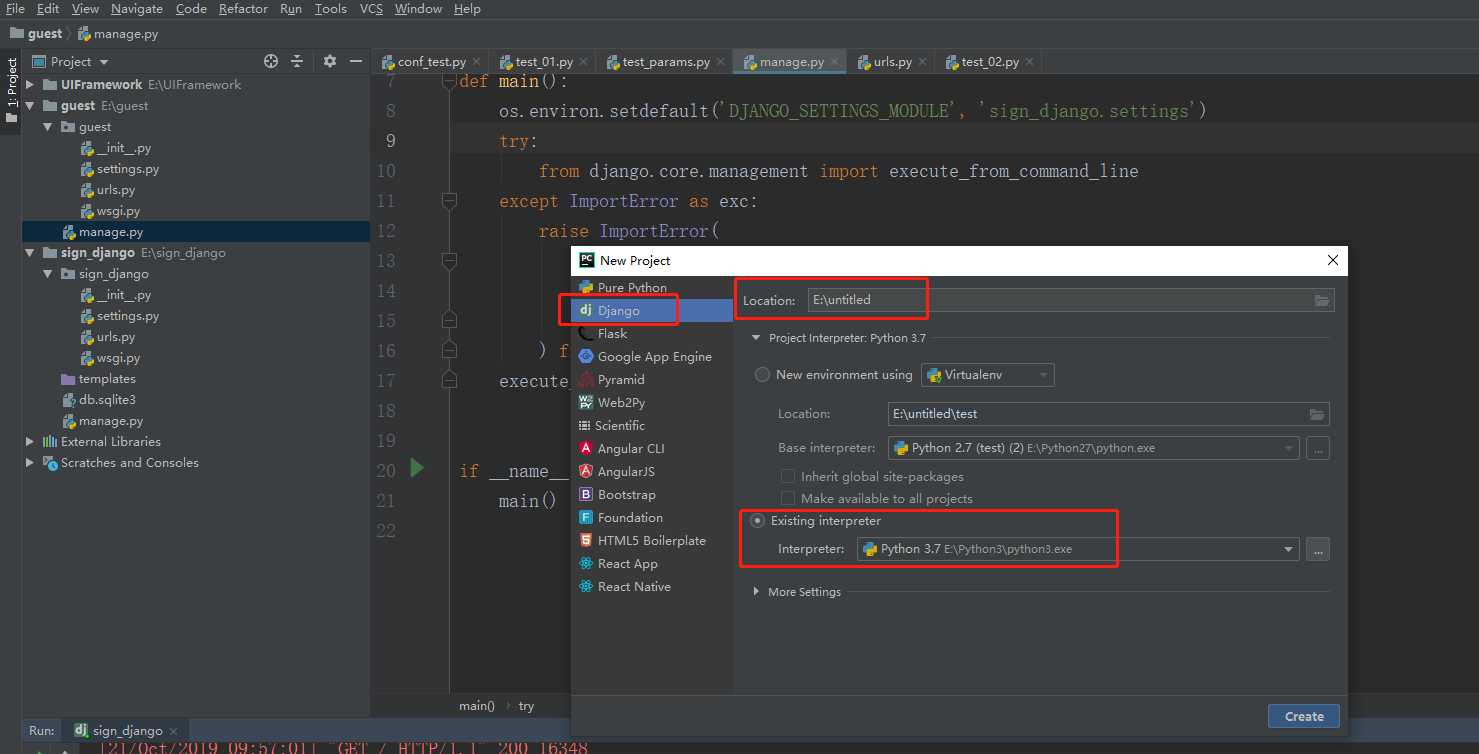Viewport: 1479px width, 754px height.
Task: Select Angular CLI project type
Action: coord(630,449)
